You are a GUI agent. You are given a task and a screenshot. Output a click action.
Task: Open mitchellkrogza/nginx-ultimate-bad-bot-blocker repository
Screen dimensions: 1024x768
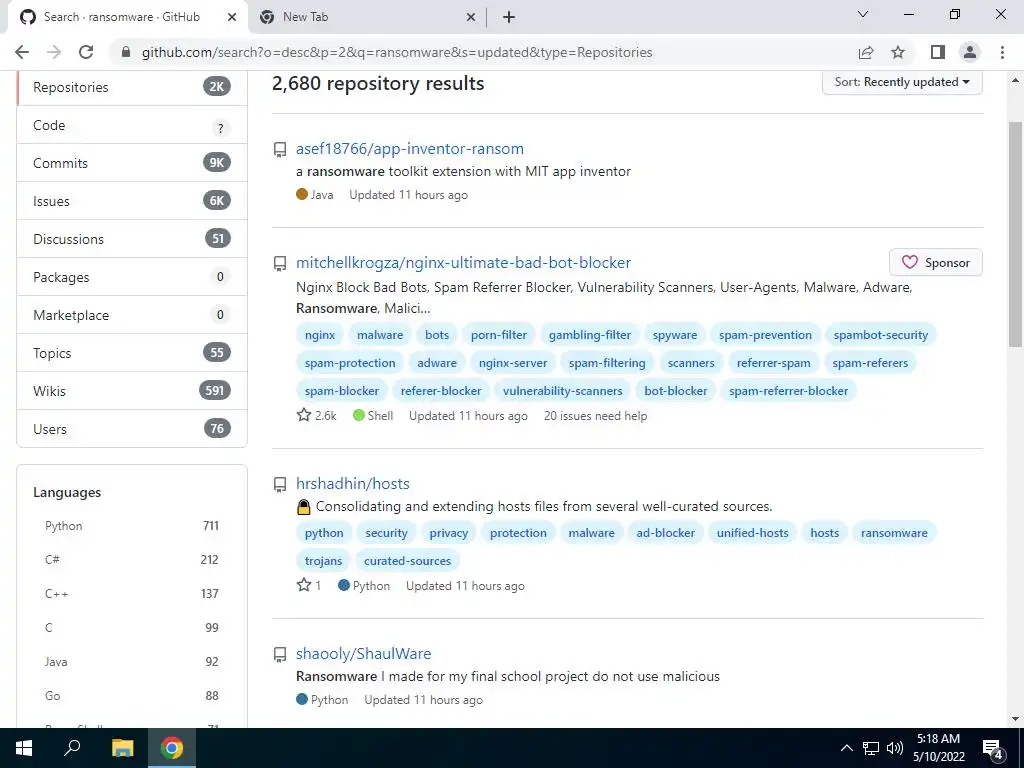463,263
